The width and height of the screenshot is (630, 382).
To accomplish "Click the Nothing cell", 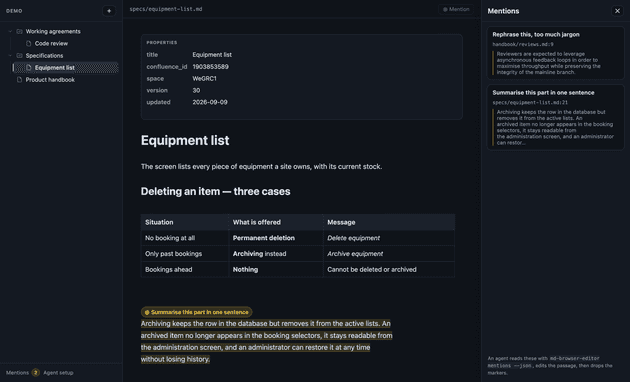I will tap(276, 270).
